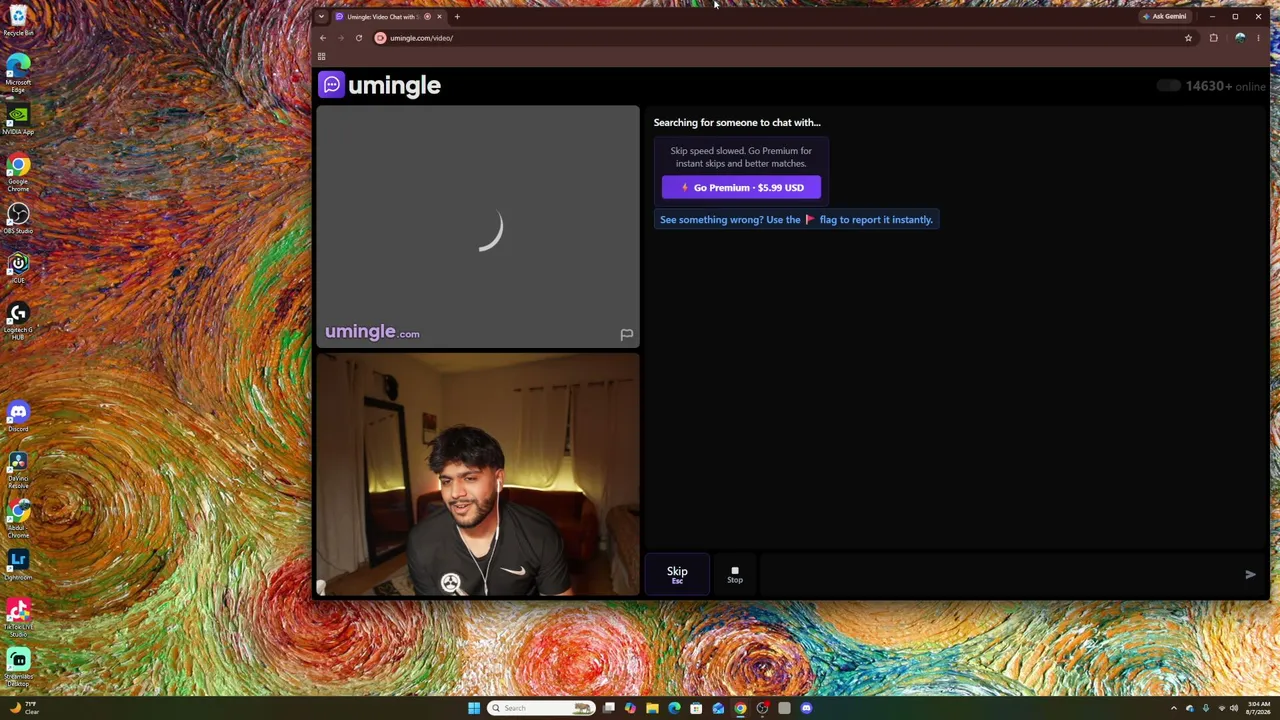Screen dimensions: 1280x720
Task: Select the OBS Studio desktop shortcut
Action: pyautogui.click(x=18, y=219)
